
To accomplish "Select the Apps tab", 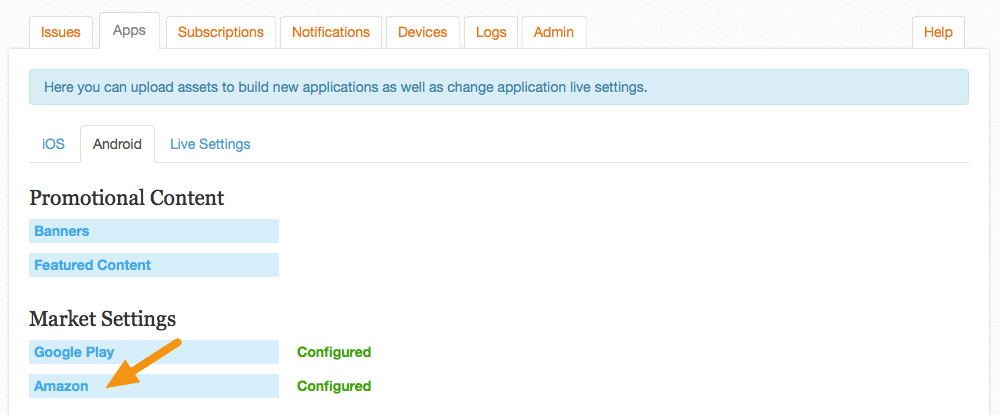I will [129, 31].
